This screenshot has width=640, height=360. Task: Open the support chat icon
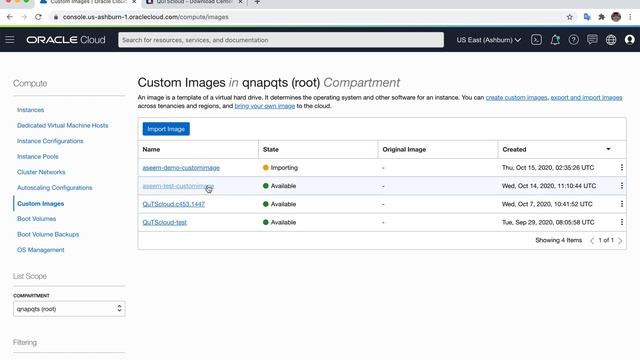(x=592, y=40)
